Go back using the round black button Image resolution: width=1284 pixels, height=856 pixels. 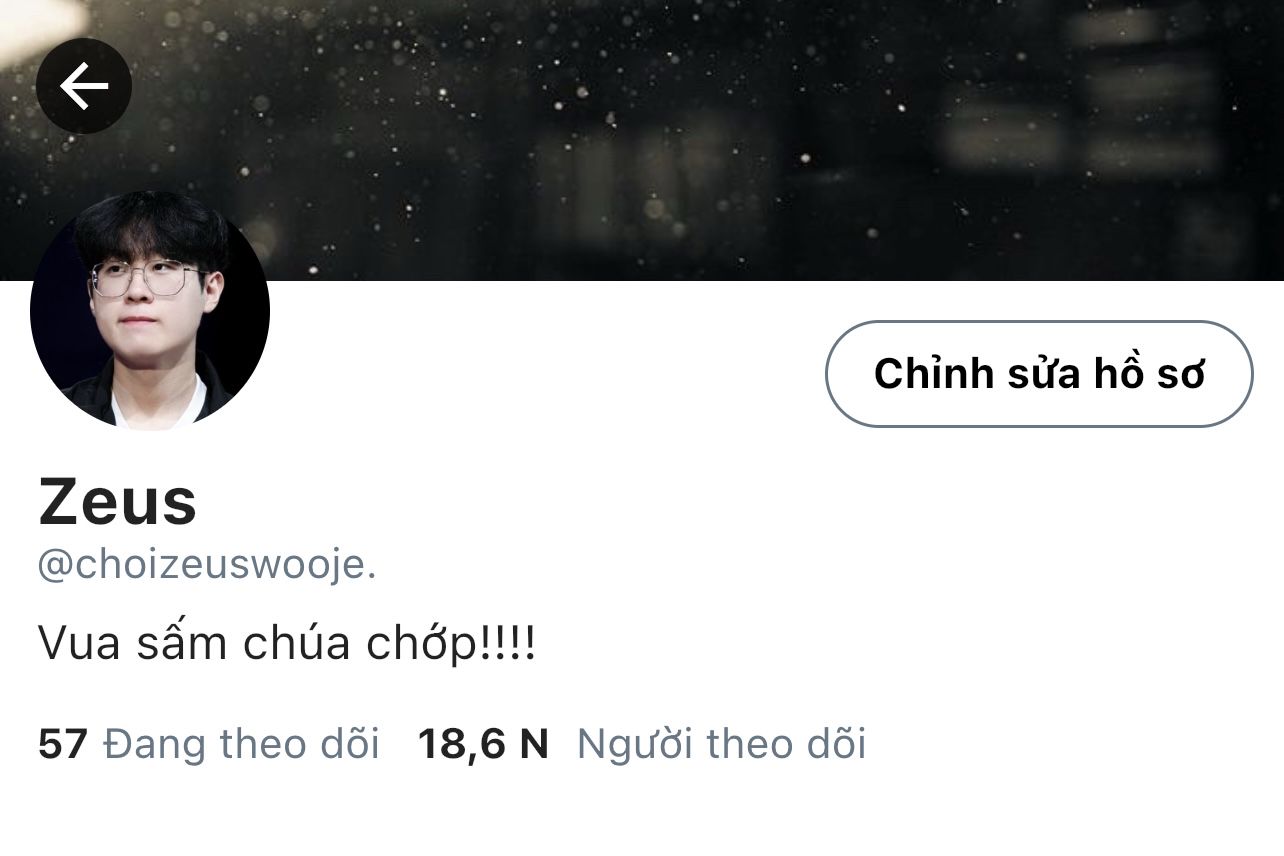[84, 86]
